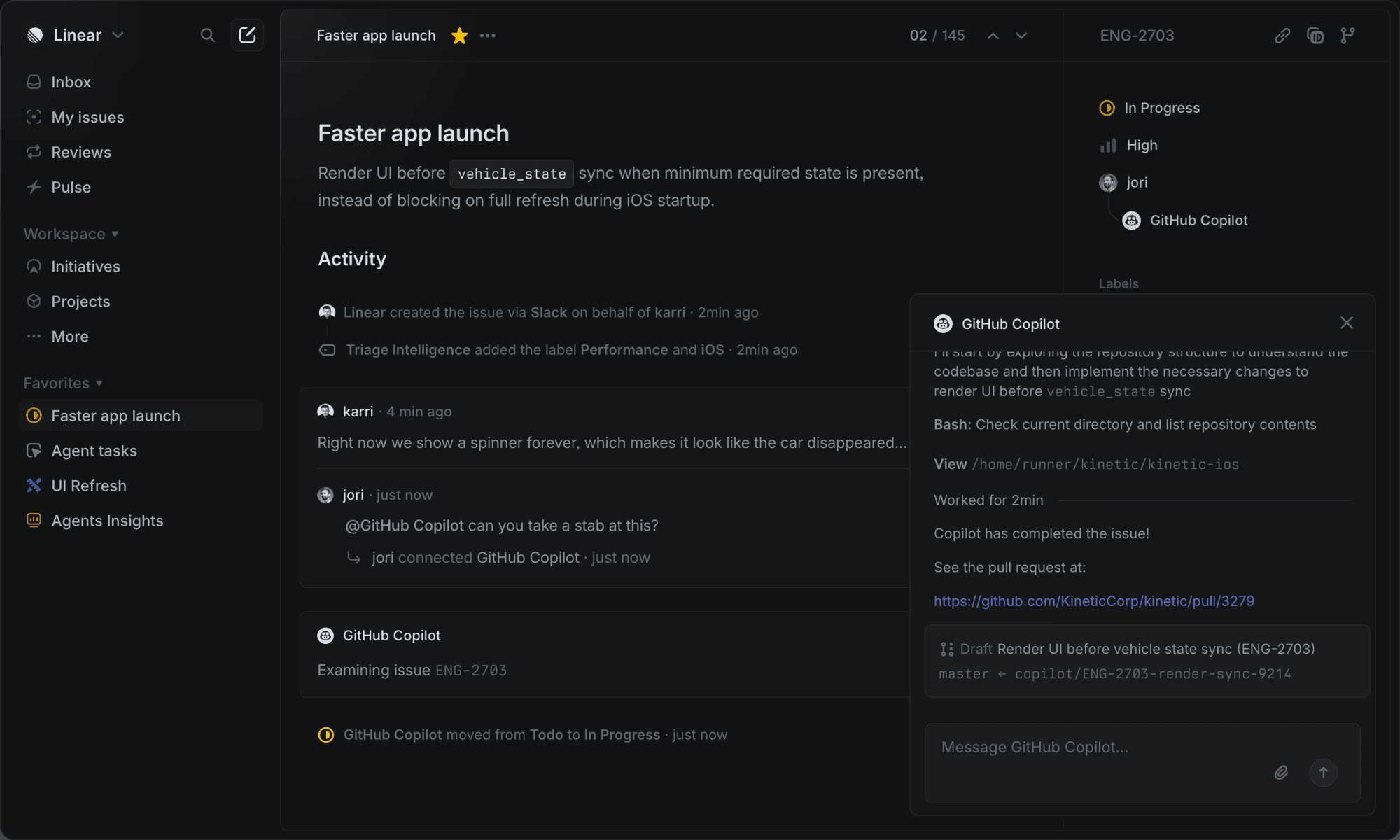Go to the next issue with the down chevron
The height and width of the screenshot is (840, 1400).
pos(1021,36)
